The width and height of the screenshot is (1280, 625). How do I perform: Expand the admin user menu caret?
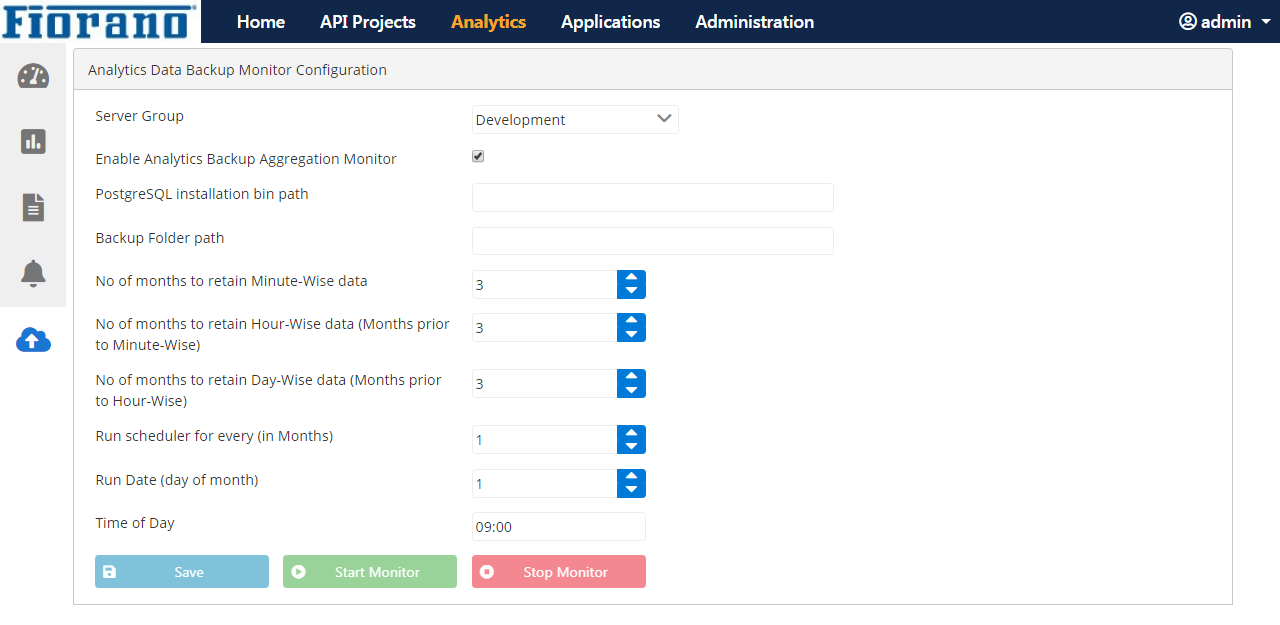[x=1266, y=22]
